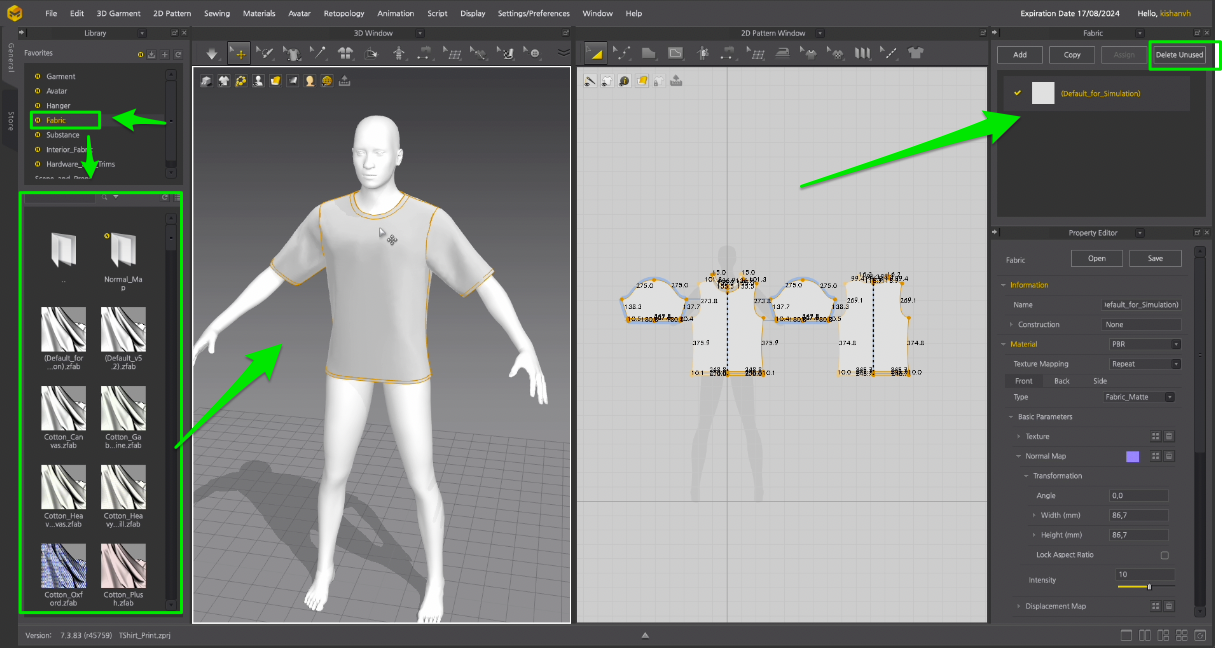Image resolution: width=1223 pixels, height=648 pixels.
Task: Click the download icon in Library favorites
Action: tap(152, 54)
